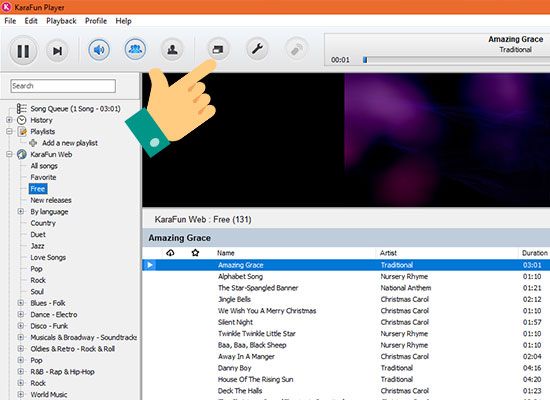Expand Musicals & Broadway - Soundtracks node
The height and width of the screenshot is (400, 550).
21,337
